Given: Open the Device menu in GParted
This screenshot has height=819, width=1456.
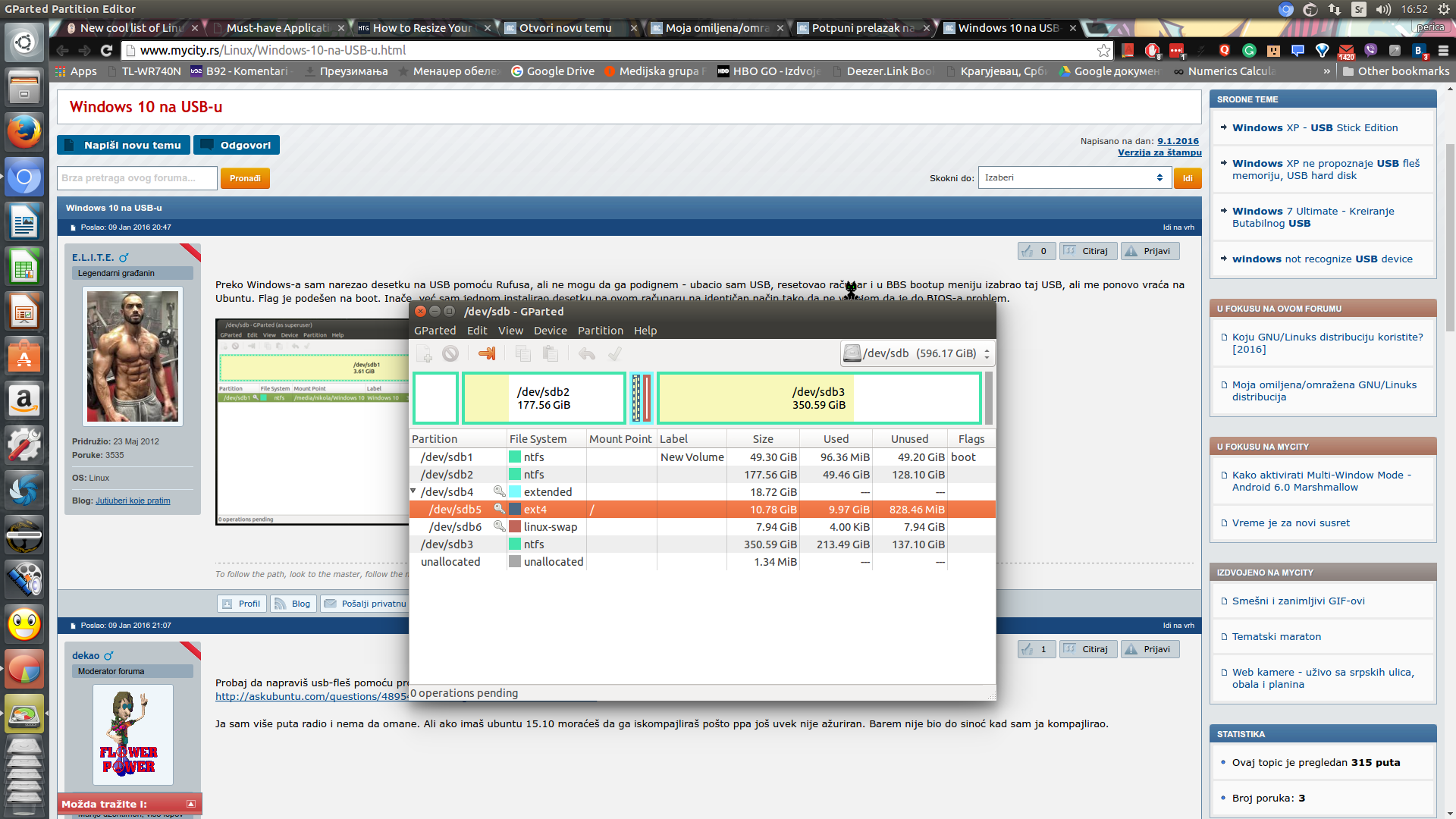Looking at the screenshot, I should tap(550, 331).
